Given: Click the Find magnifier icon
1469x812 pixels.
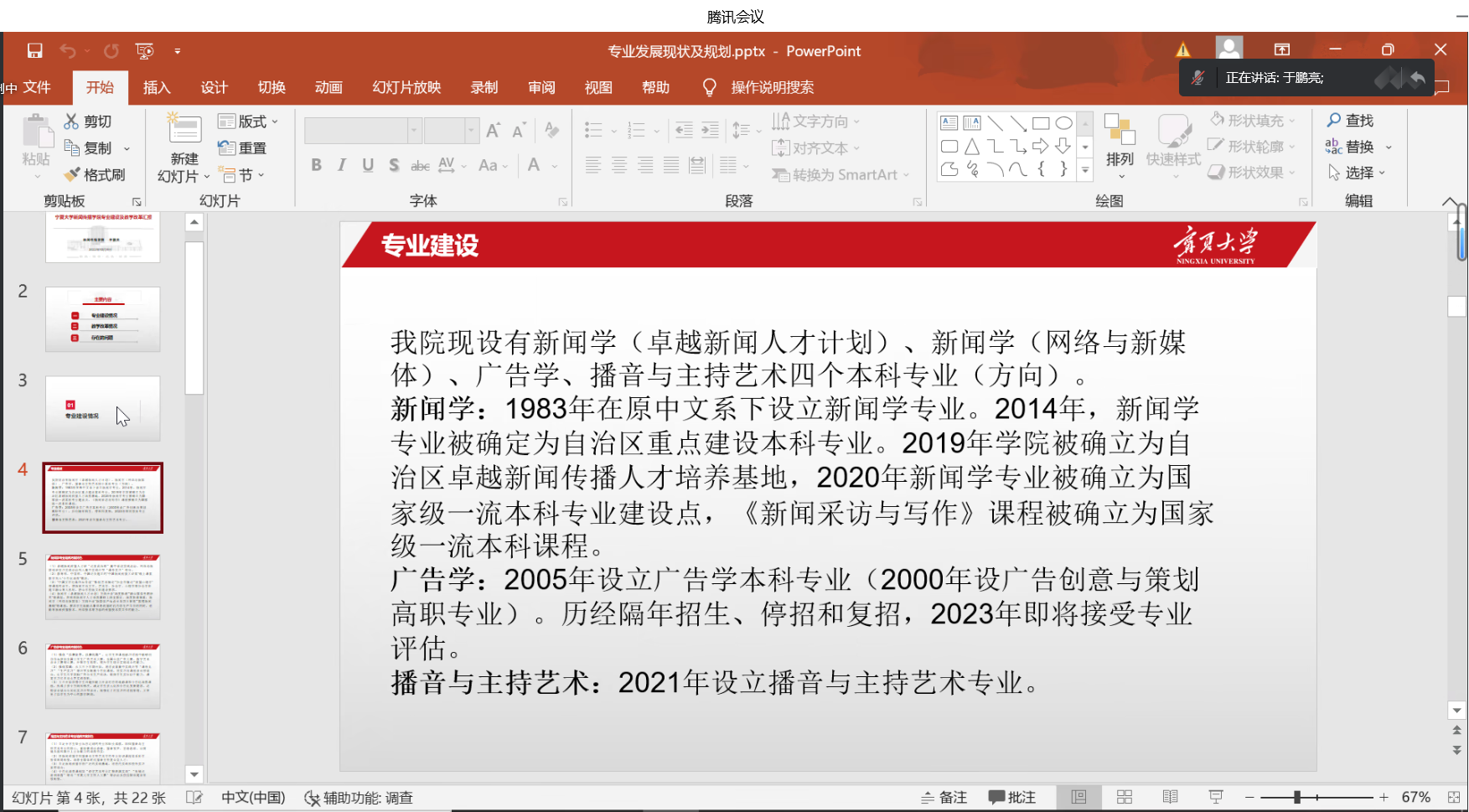Looking at the screenshot, I should point(1334,121).
